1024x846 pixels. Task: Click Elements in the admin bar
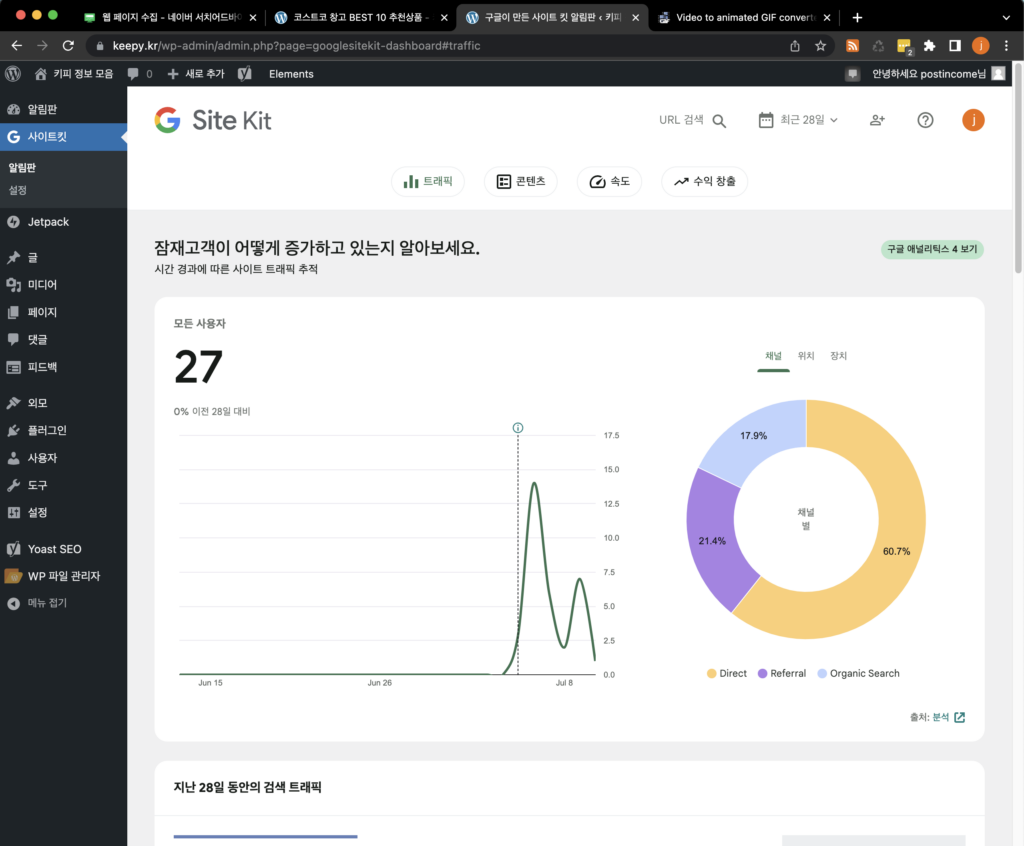291,74
